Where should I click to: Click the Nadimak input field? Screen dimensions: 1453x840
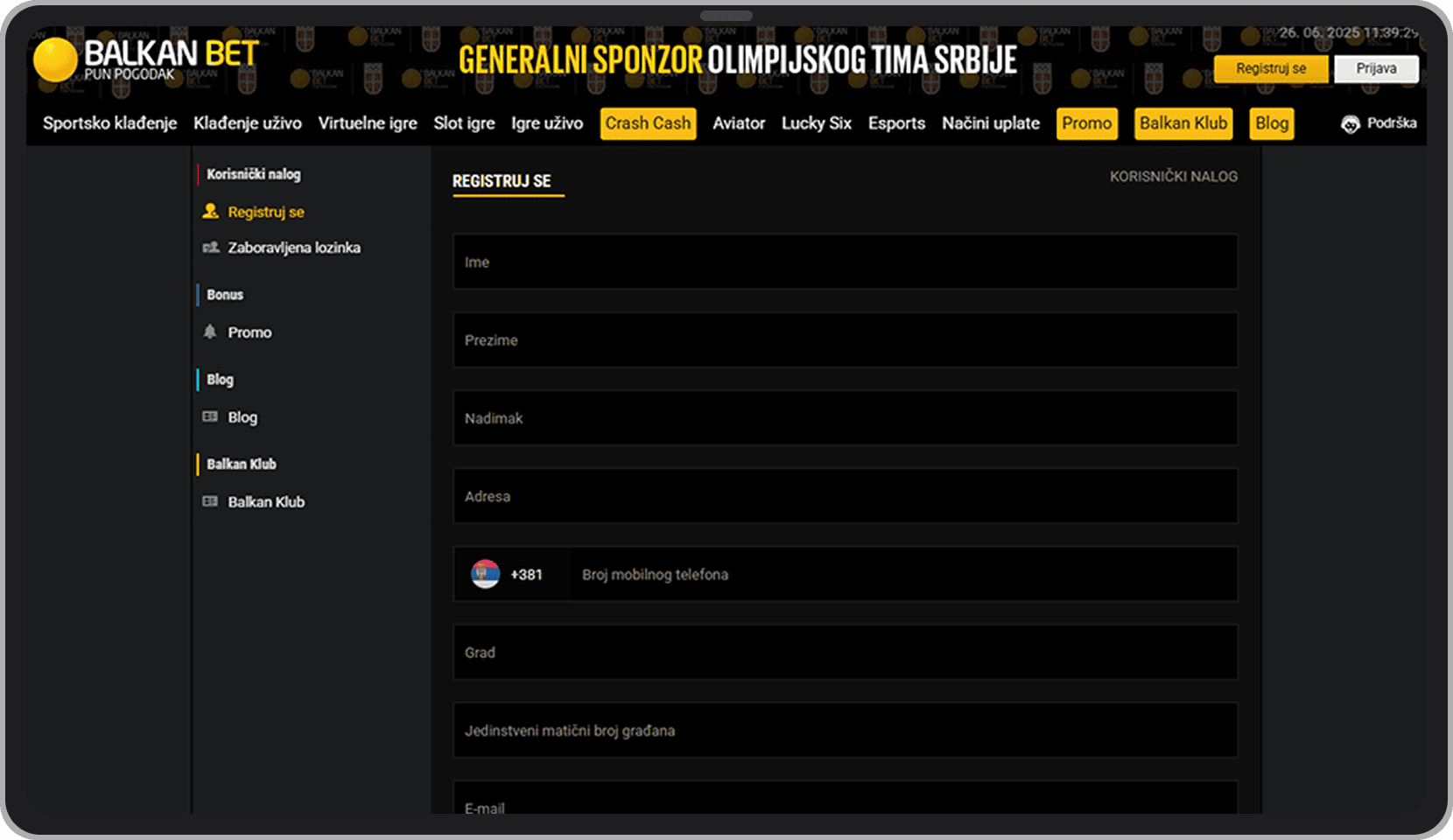point(846,417)
